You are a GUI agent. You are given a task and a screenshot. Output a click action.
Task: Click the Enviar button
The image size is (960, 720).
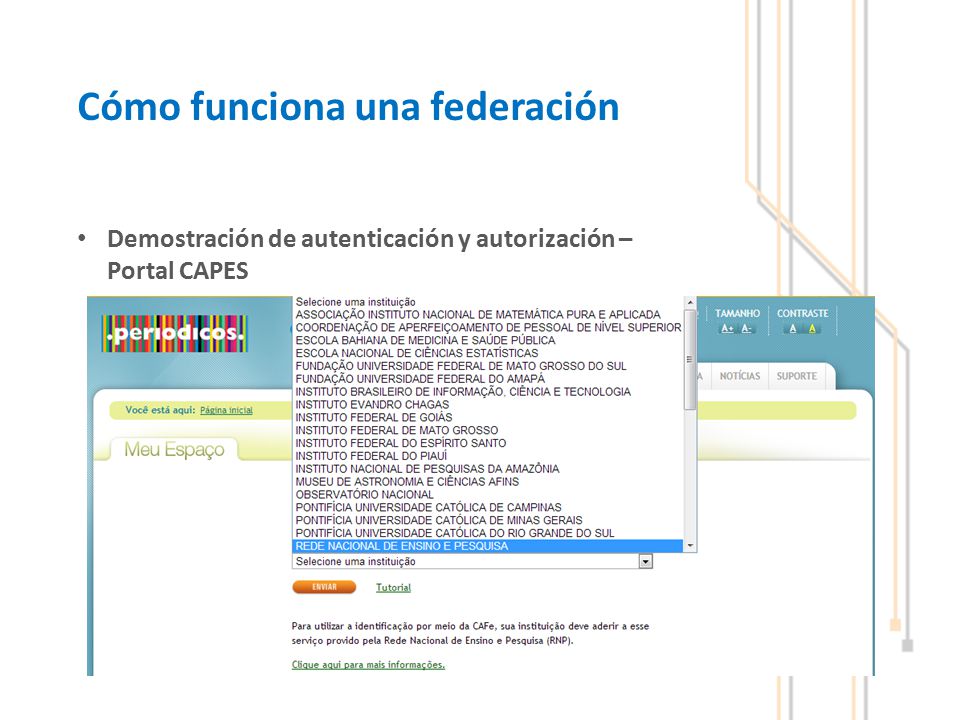324,587
